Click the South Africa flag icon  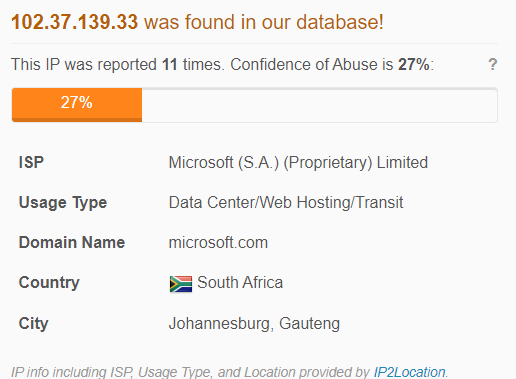coord(181,284)
